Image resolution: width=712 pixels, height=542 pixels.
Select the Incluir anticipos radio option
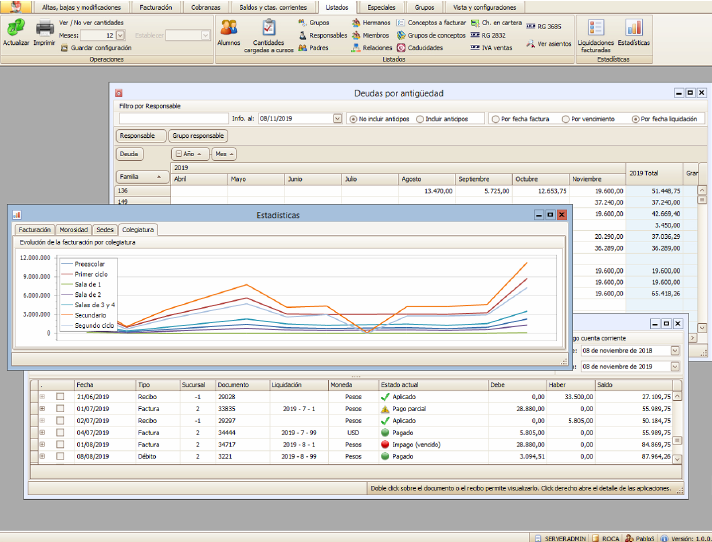(x=420, y=118)
